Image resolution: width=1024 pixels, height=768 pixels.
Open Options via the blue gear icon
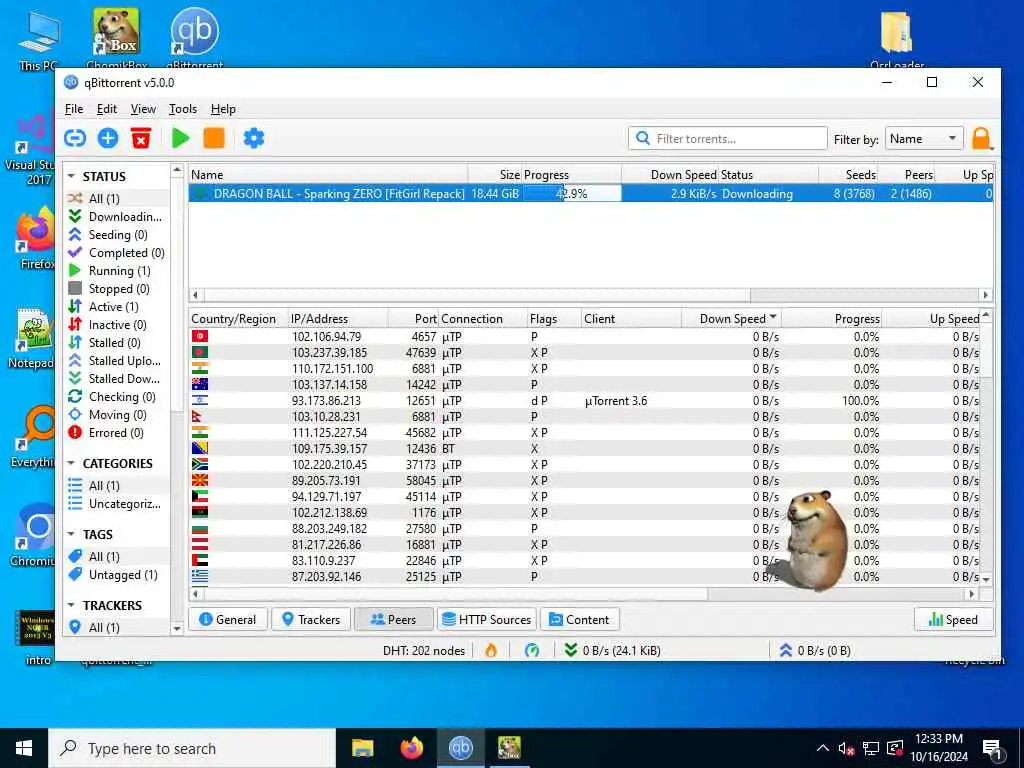click(x=253, y=138)
